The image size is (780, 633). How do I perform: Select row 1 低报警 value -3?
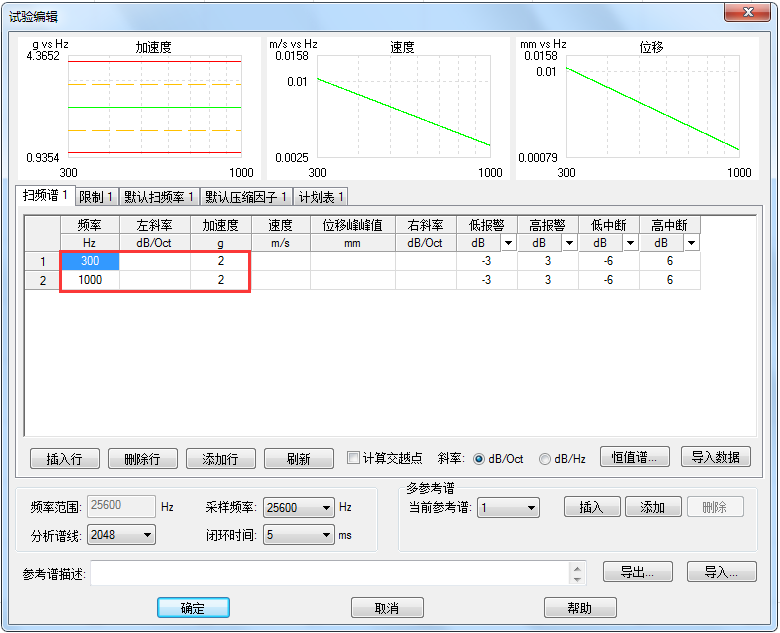(487, 261)
